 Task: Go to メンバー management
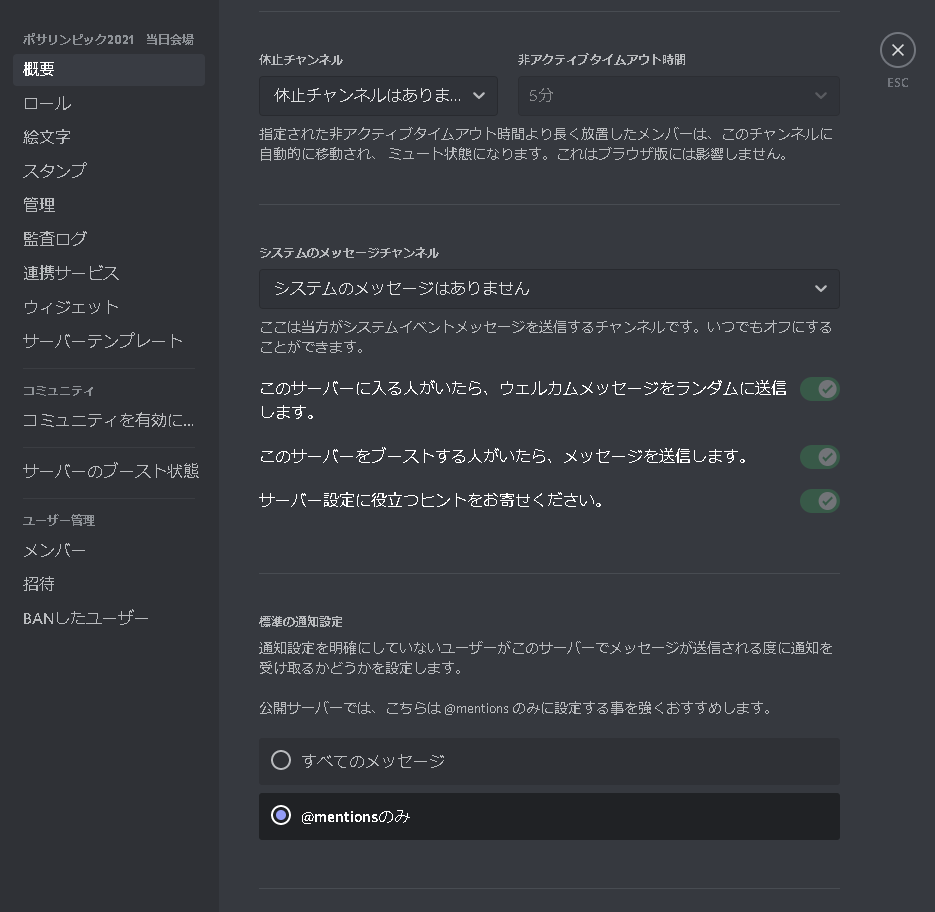click(109, 551)
